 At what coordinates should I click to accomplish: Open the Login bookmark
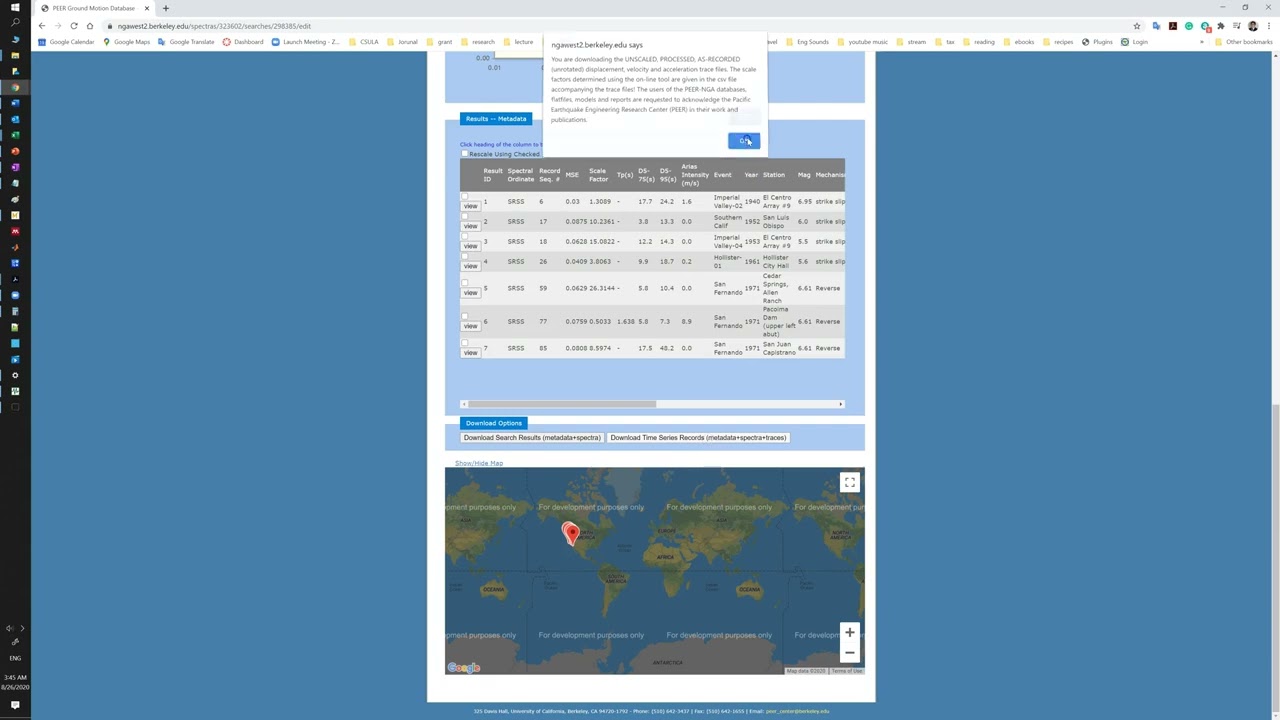coord(1134,42)
